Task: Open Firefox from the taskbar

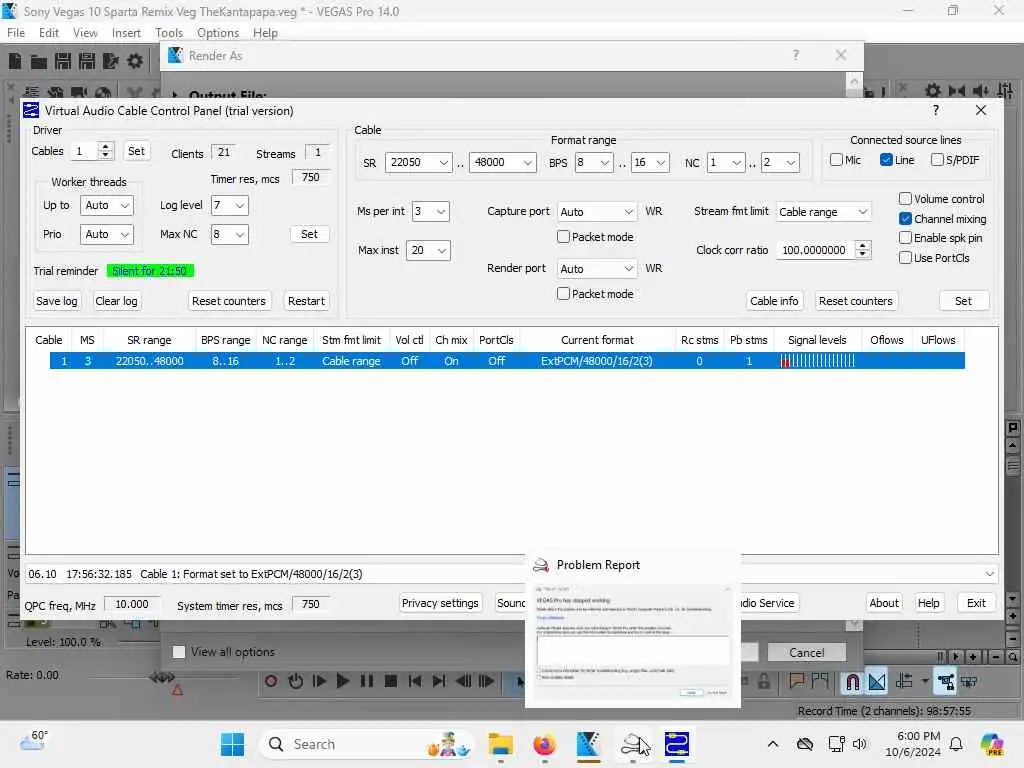Action: click(x=545, y=744)
